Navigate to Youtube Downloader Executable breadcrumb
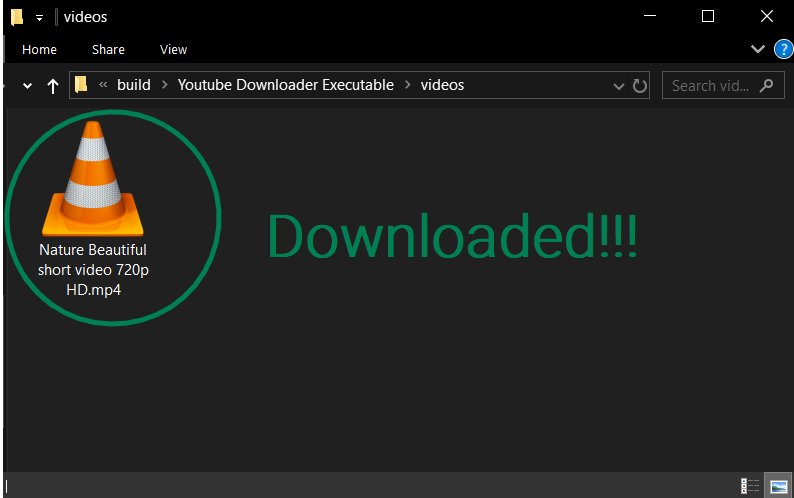 286,85
